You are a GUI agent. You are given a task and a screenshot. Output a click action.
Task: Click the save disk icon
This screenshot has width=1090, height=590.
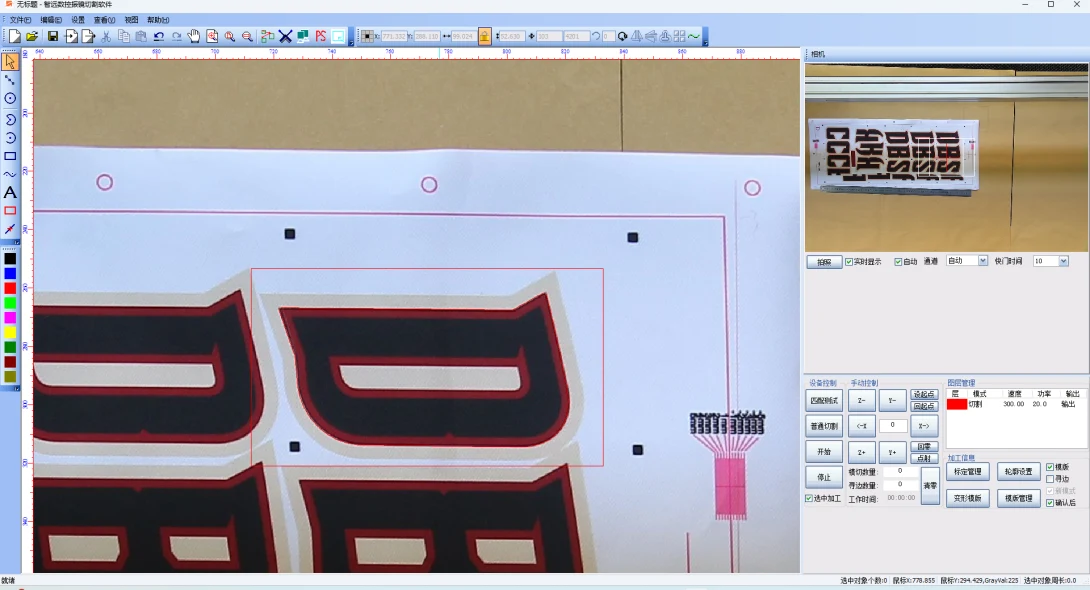[x=53, y=37]
